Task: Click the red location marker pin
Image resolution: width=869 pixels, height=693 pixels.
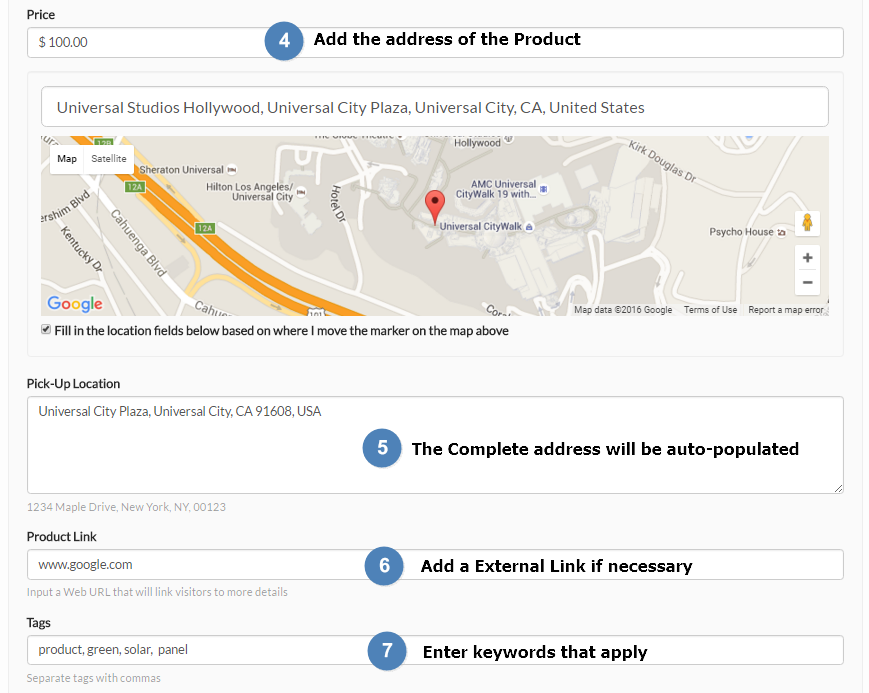Action: point(435,207)
